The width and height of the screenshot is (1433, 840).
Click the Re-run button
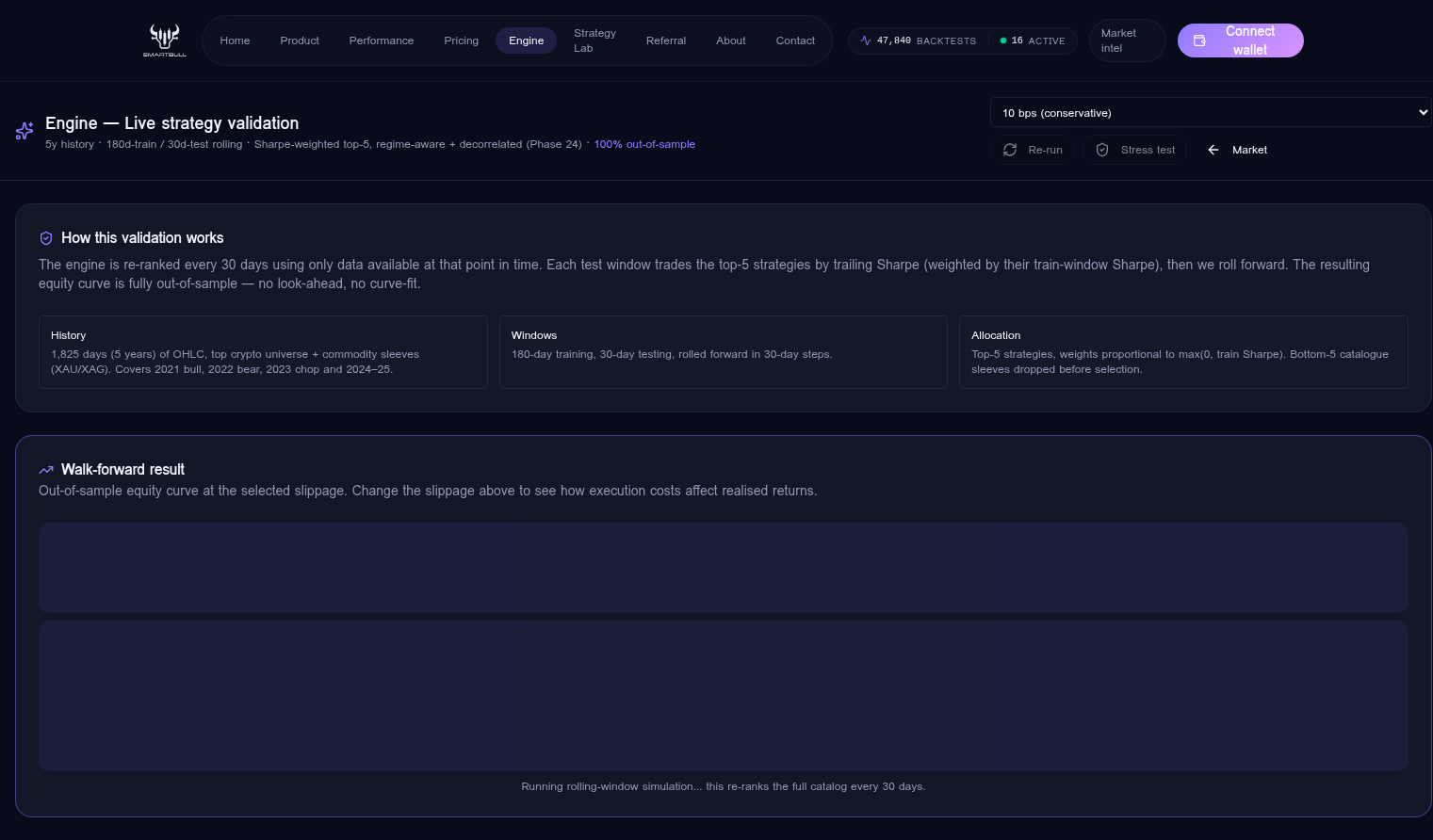1033,150
